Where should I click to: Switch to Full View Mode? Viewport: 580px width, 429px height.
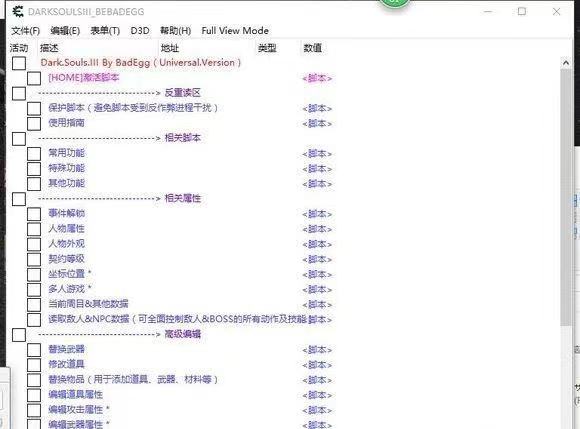point(235,31)
